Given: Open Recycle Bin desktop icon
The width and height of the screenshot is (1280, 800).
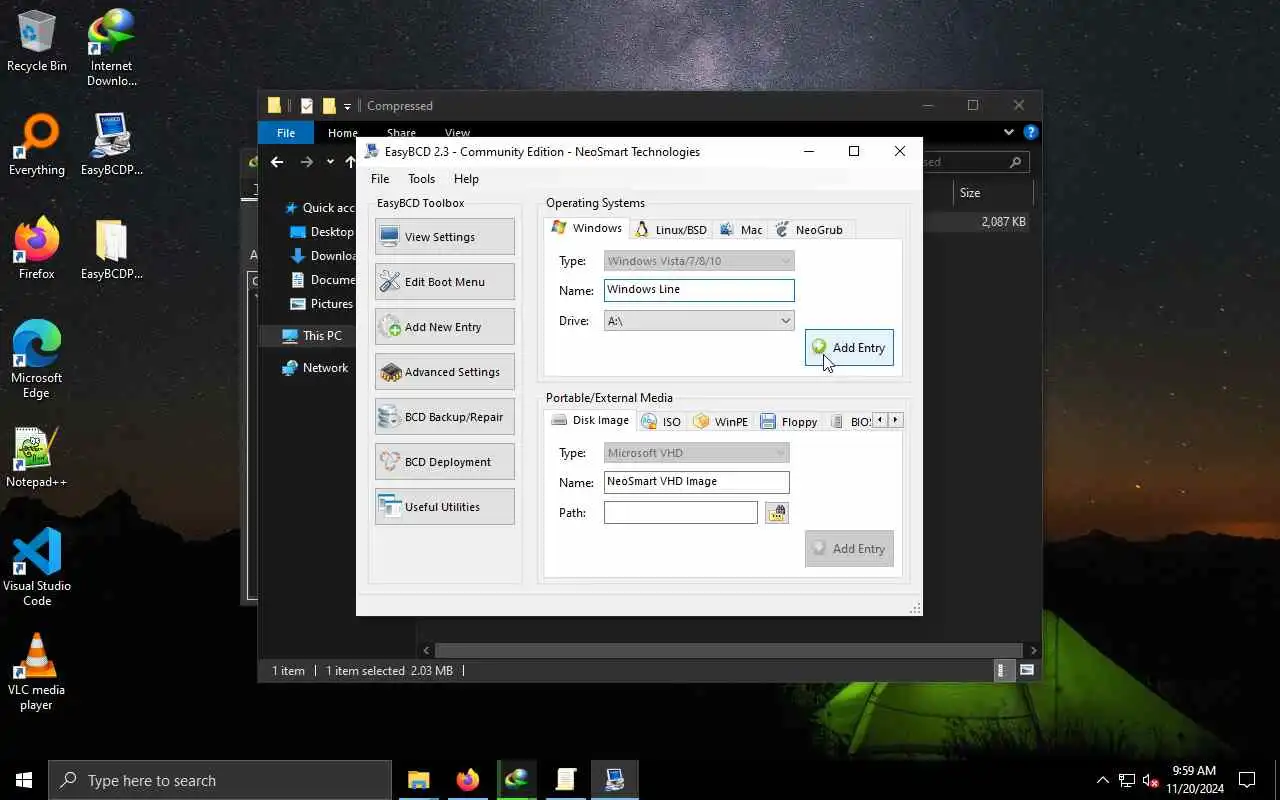Looking at the screenshot, I should click(37, 42).
